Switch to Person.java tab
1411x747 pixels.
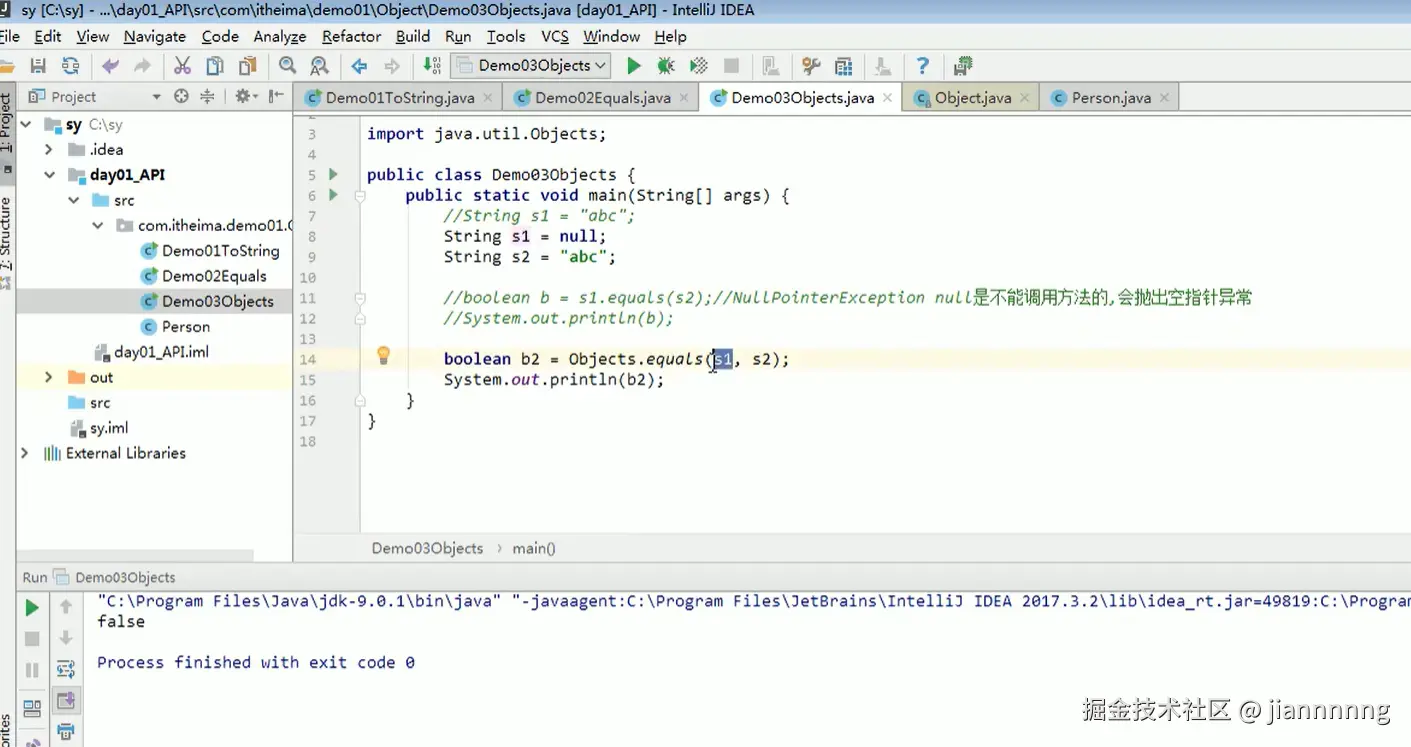tap(1111, 98)
